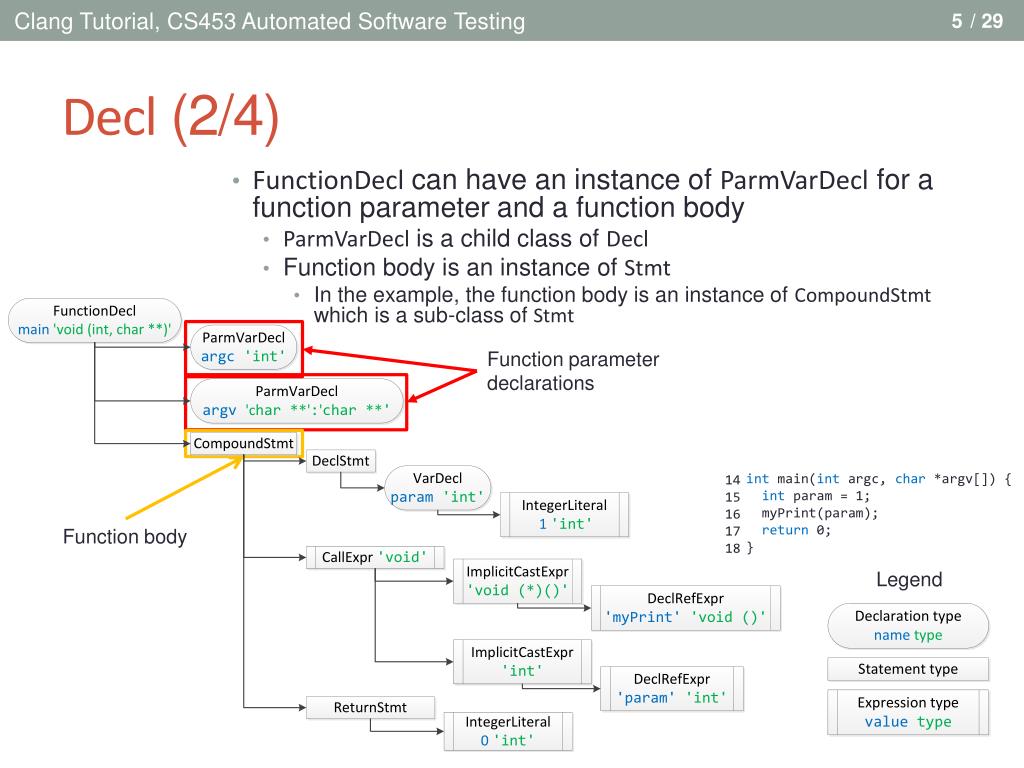1024x768 pixels.
Task: Click the 'Statement type' legend box
Action: click(908, 669)
